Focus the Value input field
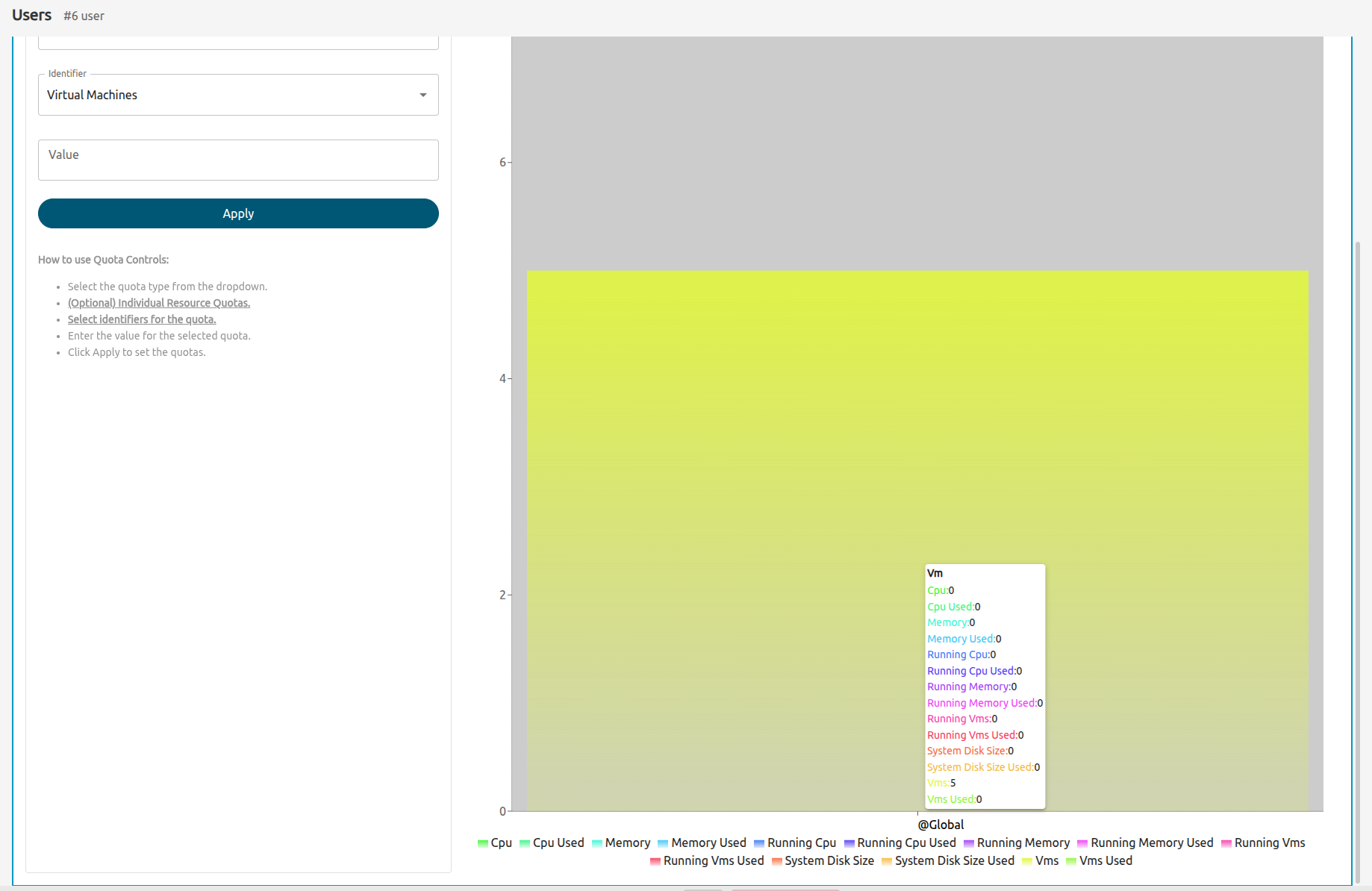1372x891 pixels. [237, 160]
